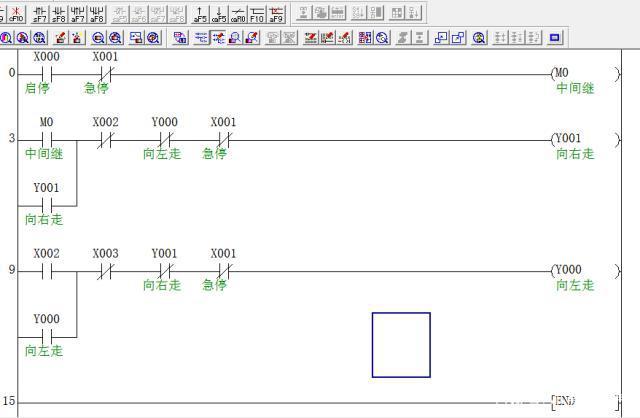Click the sF8 falling pulse contact button
The width and height of the screenshot is (640, 418).
(x=59, y=13)
